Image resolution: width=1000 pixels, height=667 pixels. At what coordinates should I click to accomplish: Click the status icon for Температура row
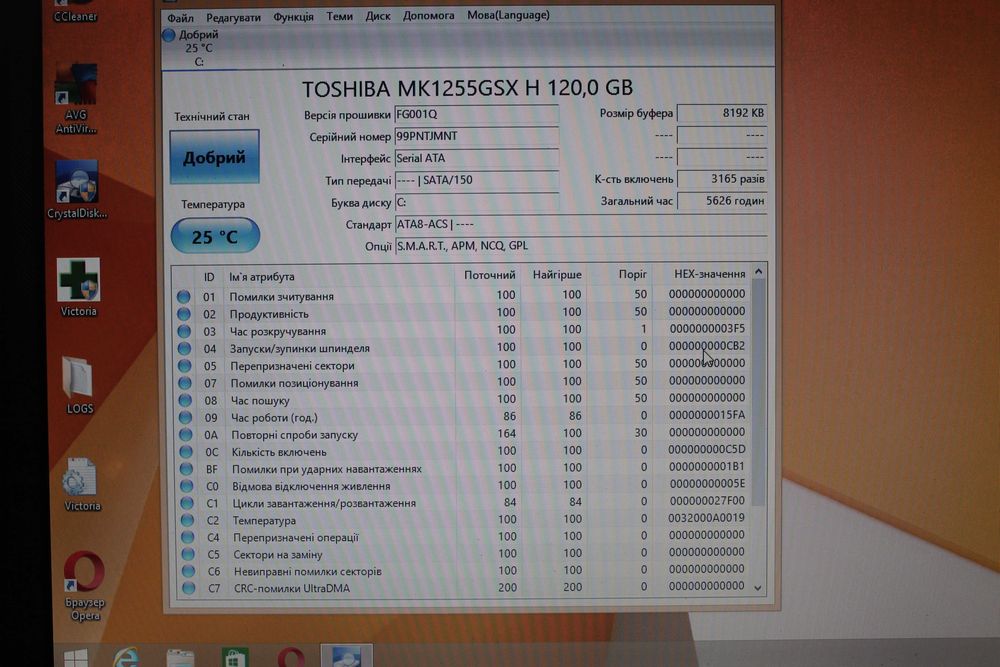pyautogui.click(x=188, y=520)
